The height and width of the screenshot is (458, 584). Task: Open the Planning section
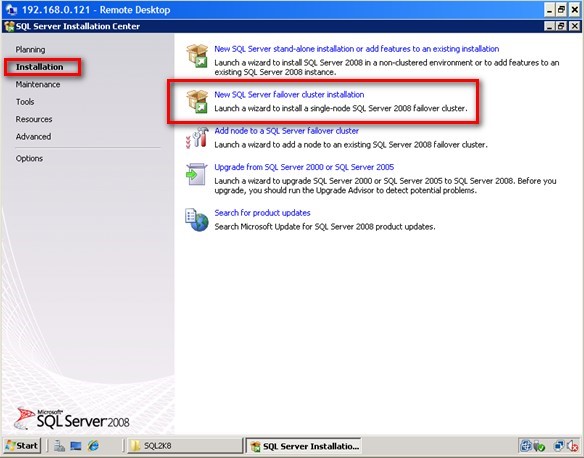point(30,50)
